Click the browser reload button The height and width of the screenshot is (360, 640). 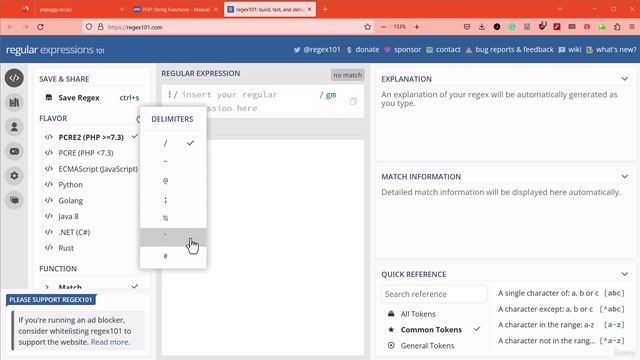tap(40, 27)
